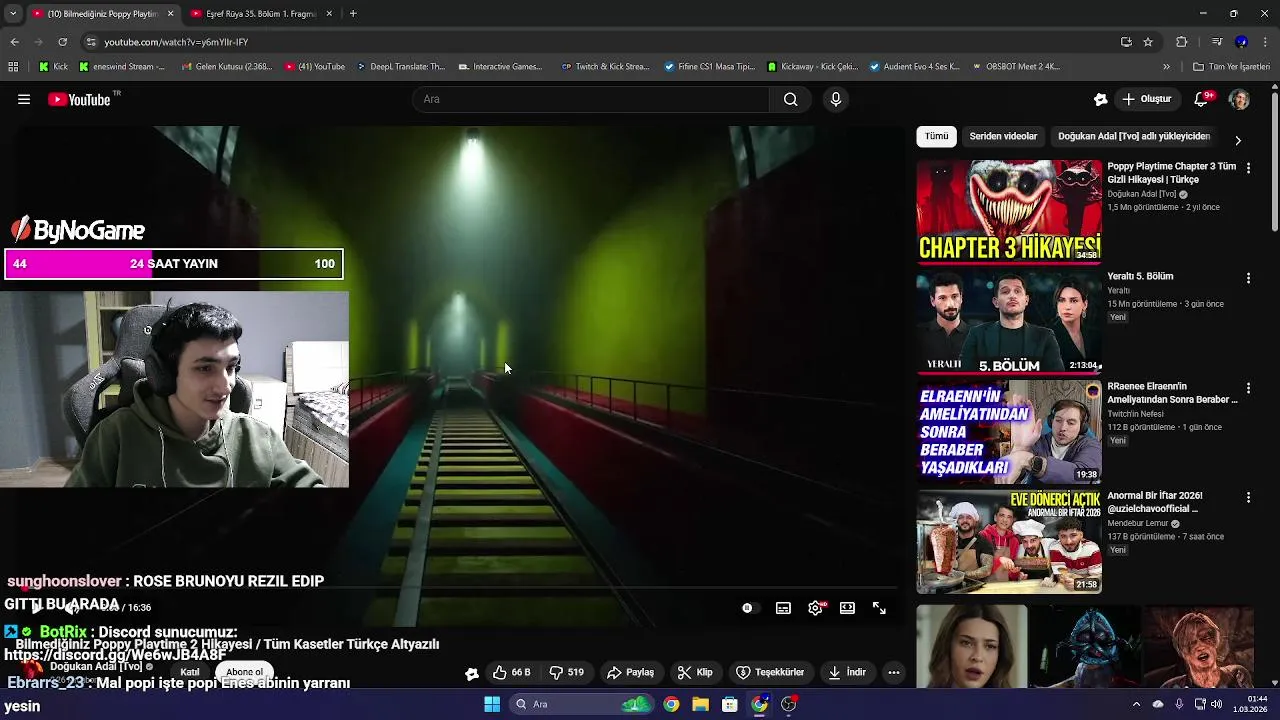Open the YouTube hamburger guide menu
The image size is (1280, 720).
(24, 99)
